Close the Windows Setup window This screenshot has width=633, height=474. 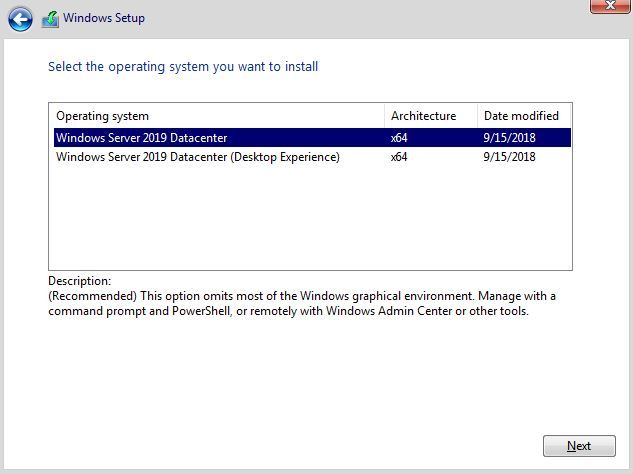tap(610, 6)
